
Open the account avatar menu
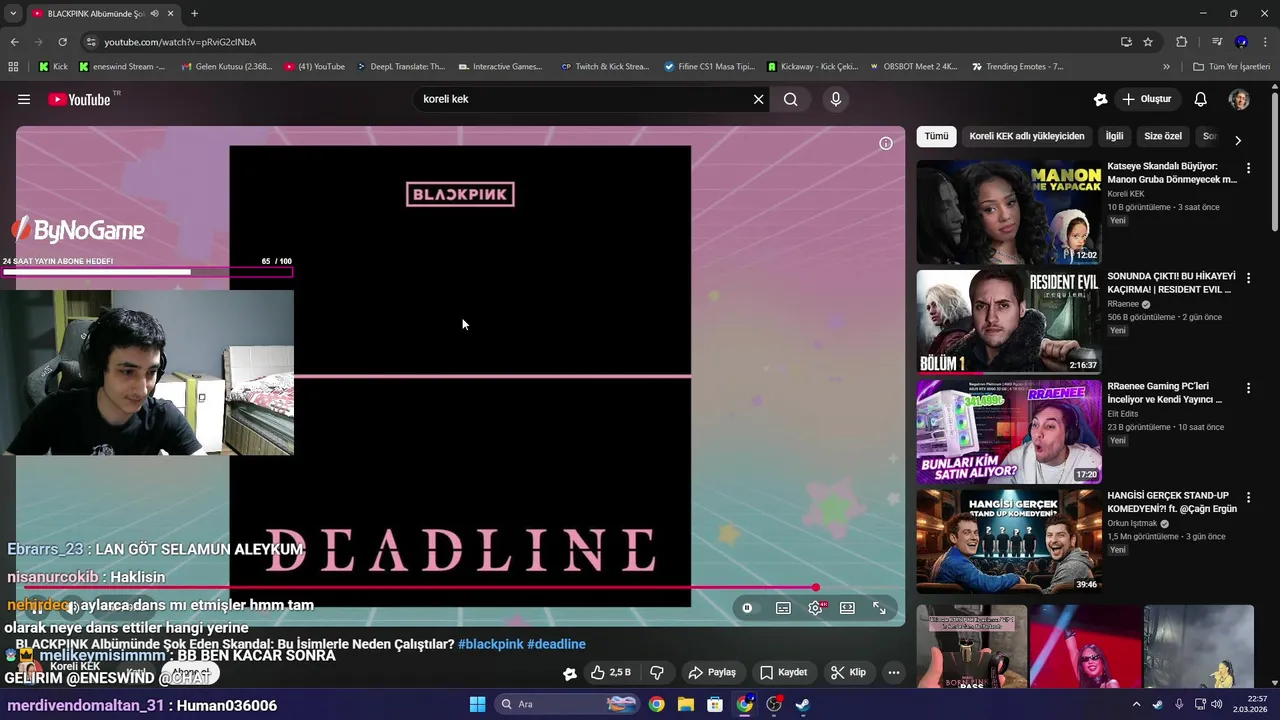[1239, 99]
